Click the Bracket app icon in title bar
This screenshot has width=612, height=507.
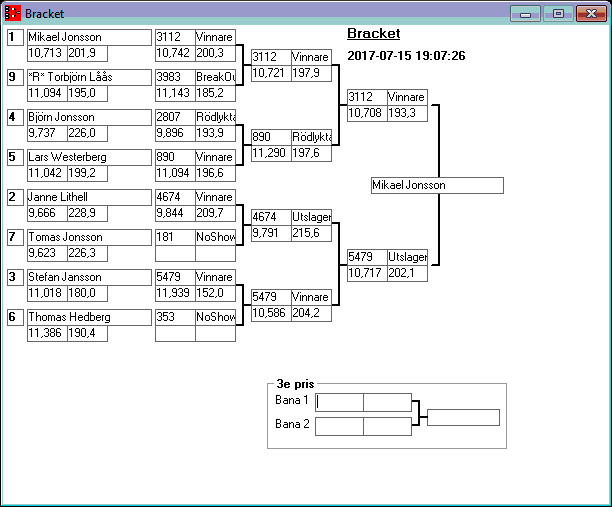pyautogui.click(x=13, y=13)
